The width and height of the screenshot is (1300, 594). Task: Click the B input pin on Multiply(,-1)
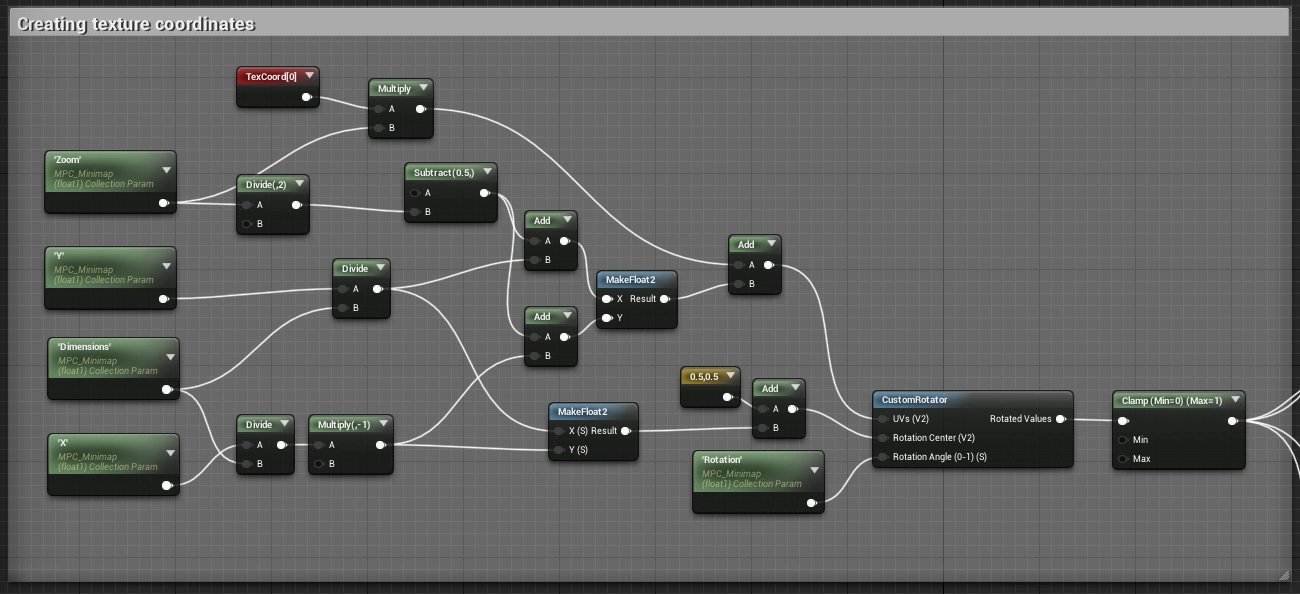[x=318, y=464]
